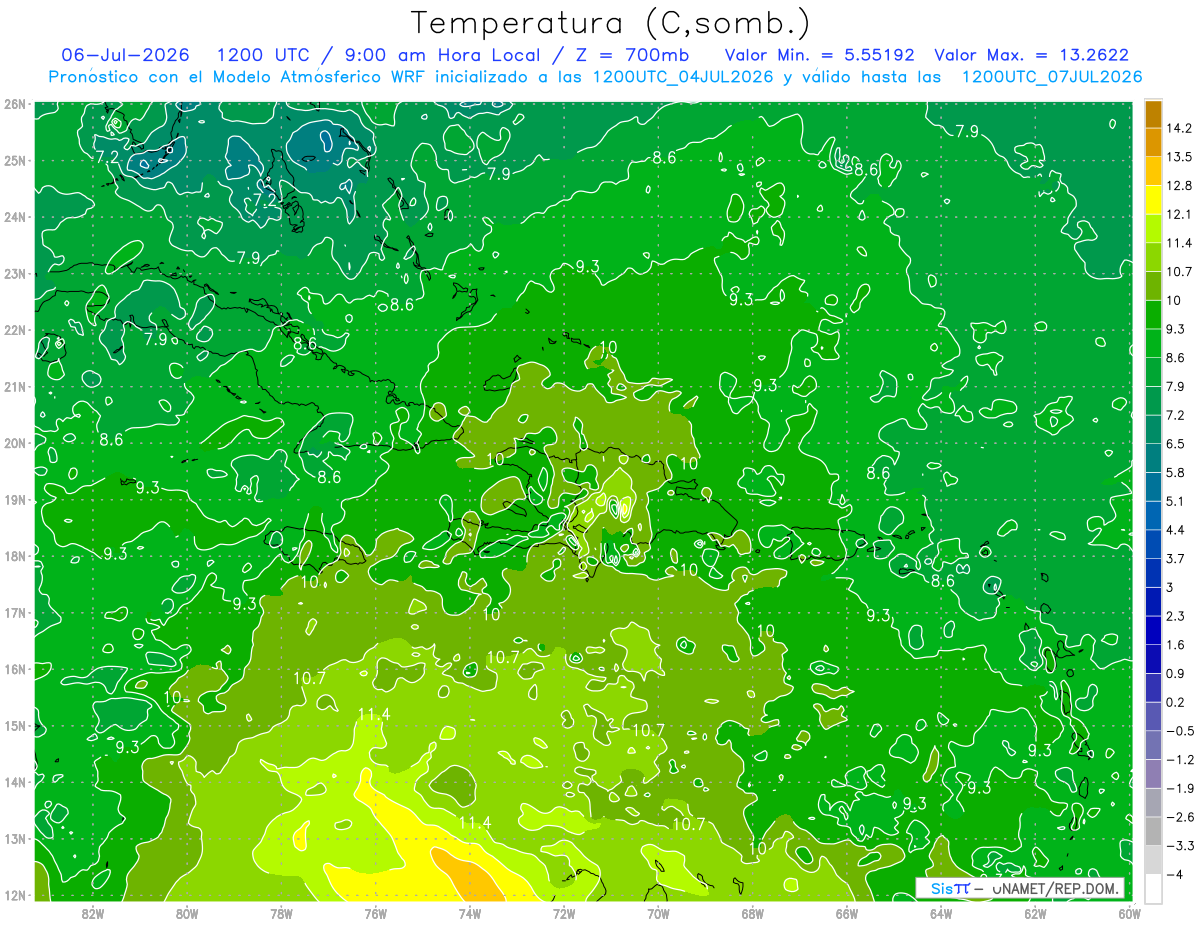1200x927 pixels.
Task: Click the 5.1 color scale label
Action: [x=1176, y=501]
